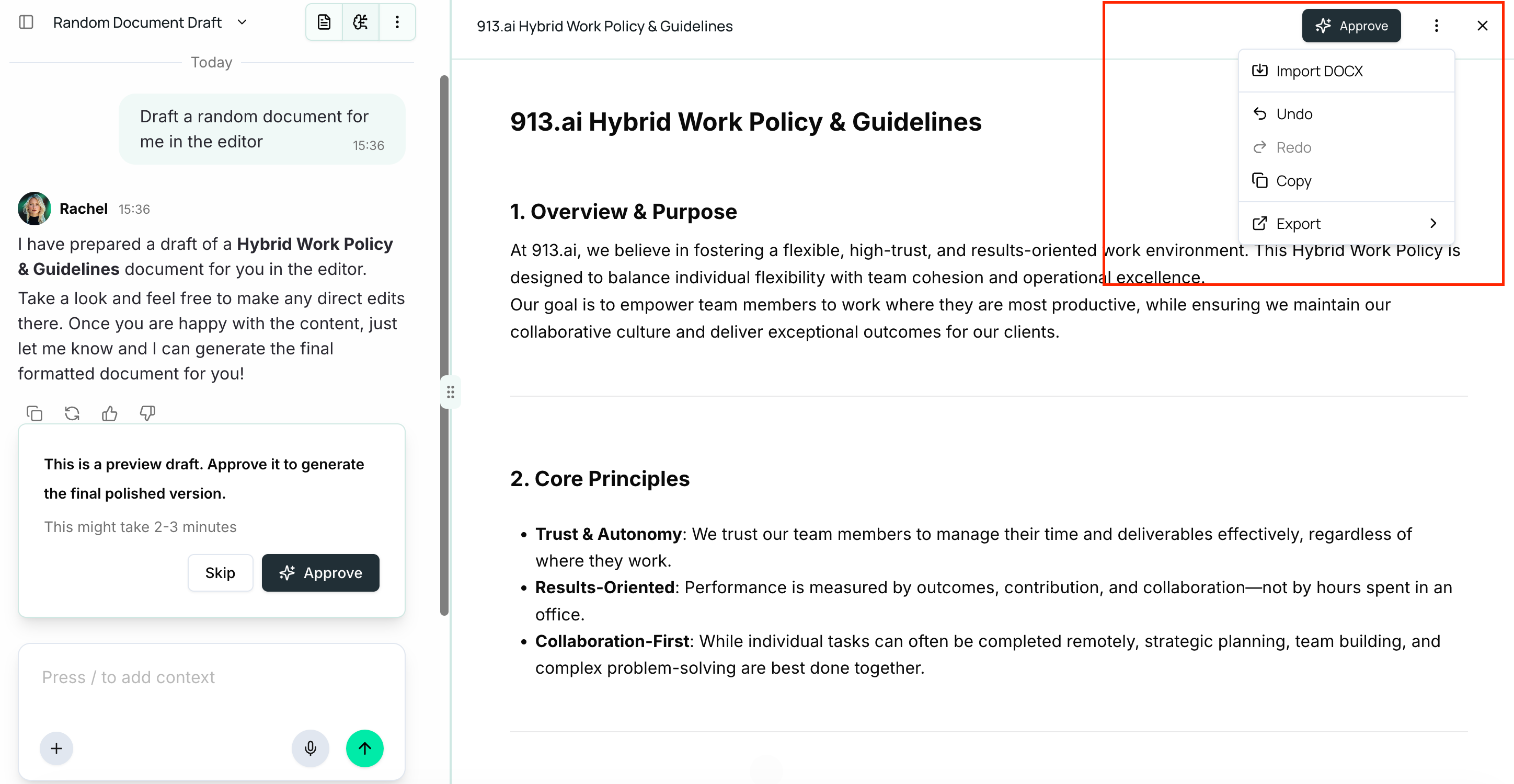Viewport: 1514px width, 784px height.
Task: Click the '2. Core Principles' heading
Action: click(x=600, y=479)
